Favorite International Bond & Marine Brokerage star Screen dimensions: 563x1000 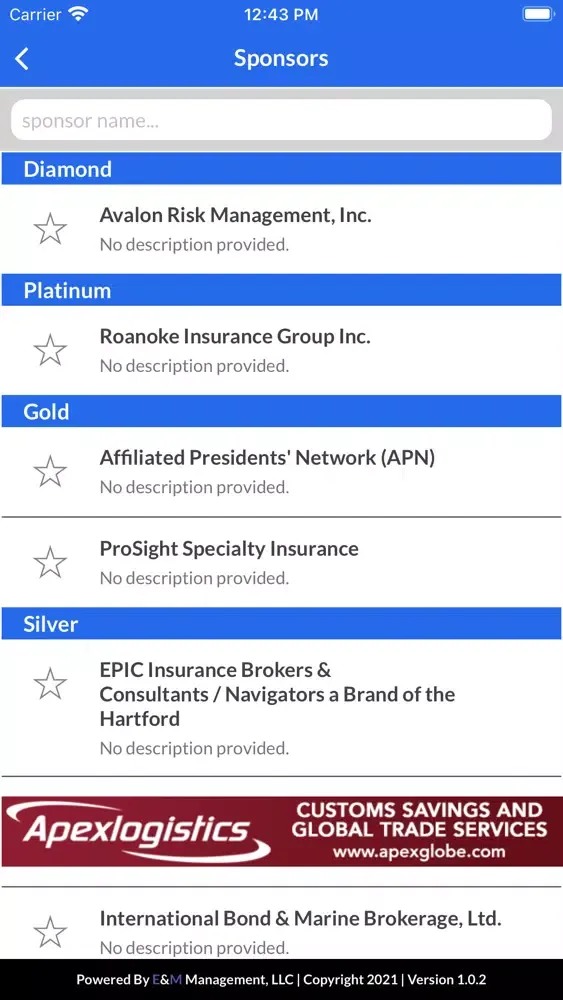[50, 932]
